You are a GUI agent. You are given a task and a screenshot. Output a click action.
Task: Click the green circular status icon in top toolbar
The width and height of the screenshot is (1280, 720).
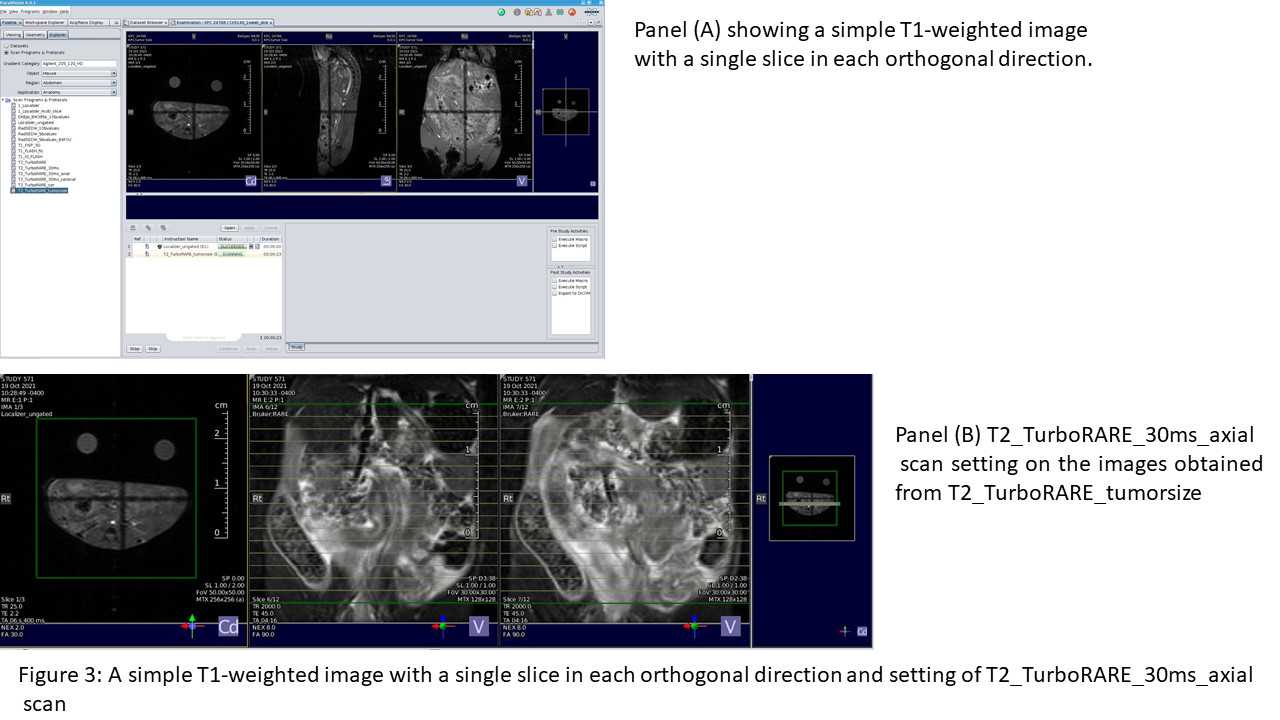(x=501, y=12)
